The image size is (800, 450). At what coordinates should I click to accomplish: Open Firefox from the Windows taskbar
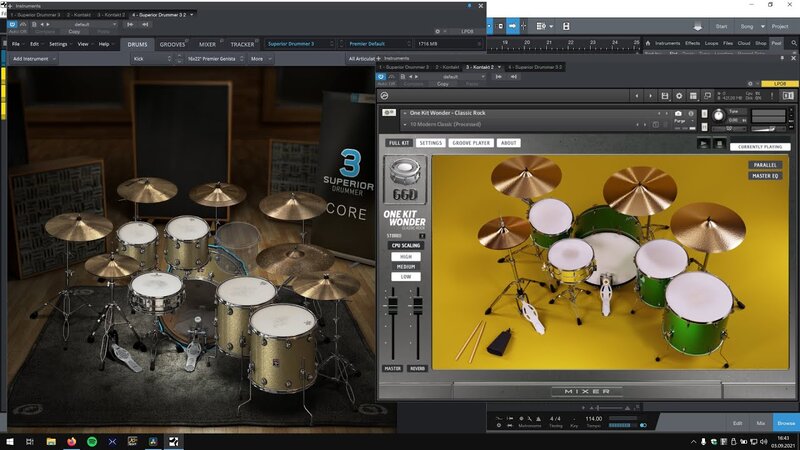point(72,441)
